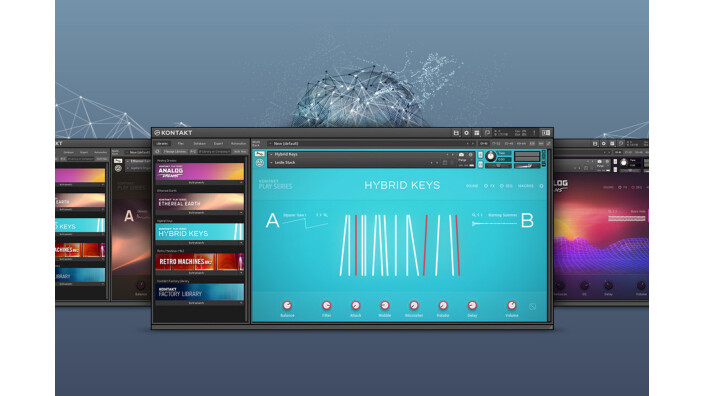Toggle the rack AUX view button
The image size is (704, 396).
coord(541,144)
